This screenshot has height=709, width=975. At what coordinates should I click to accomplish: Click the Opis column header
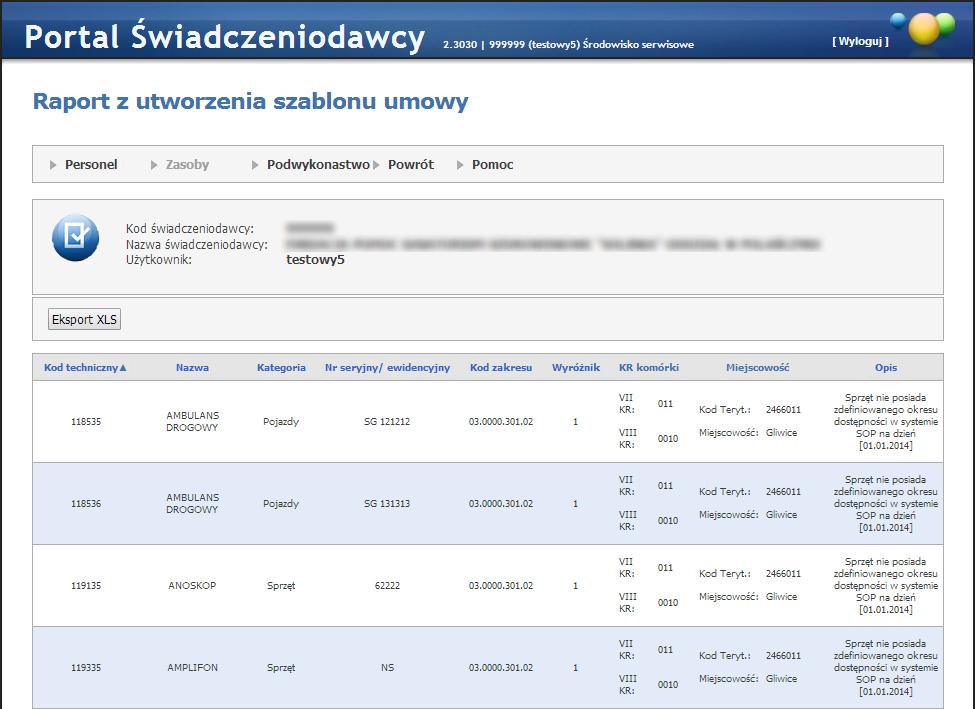pos(885,368)
